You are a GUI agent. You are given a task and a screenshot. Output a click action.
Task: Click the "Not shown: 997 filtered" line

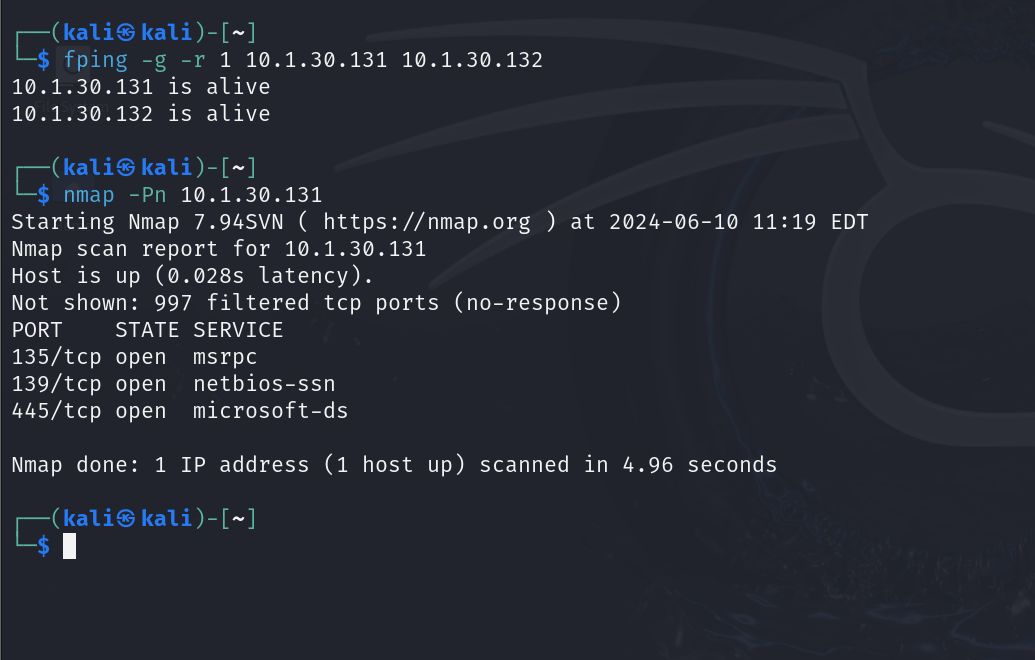(x=316, y=302)
